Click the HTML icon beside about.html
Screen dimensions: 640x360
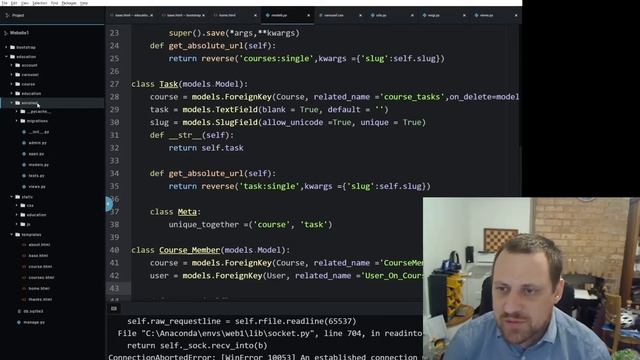point(24,245)
